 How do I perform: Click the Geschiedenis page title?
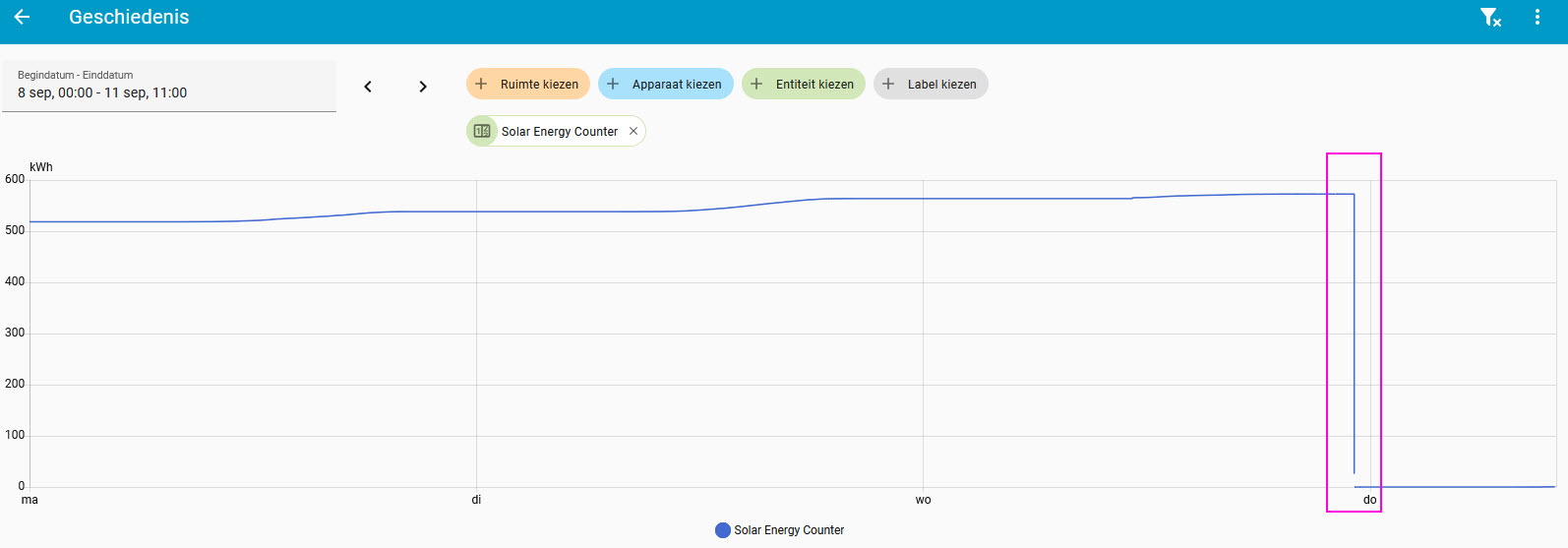click(129, 17)
